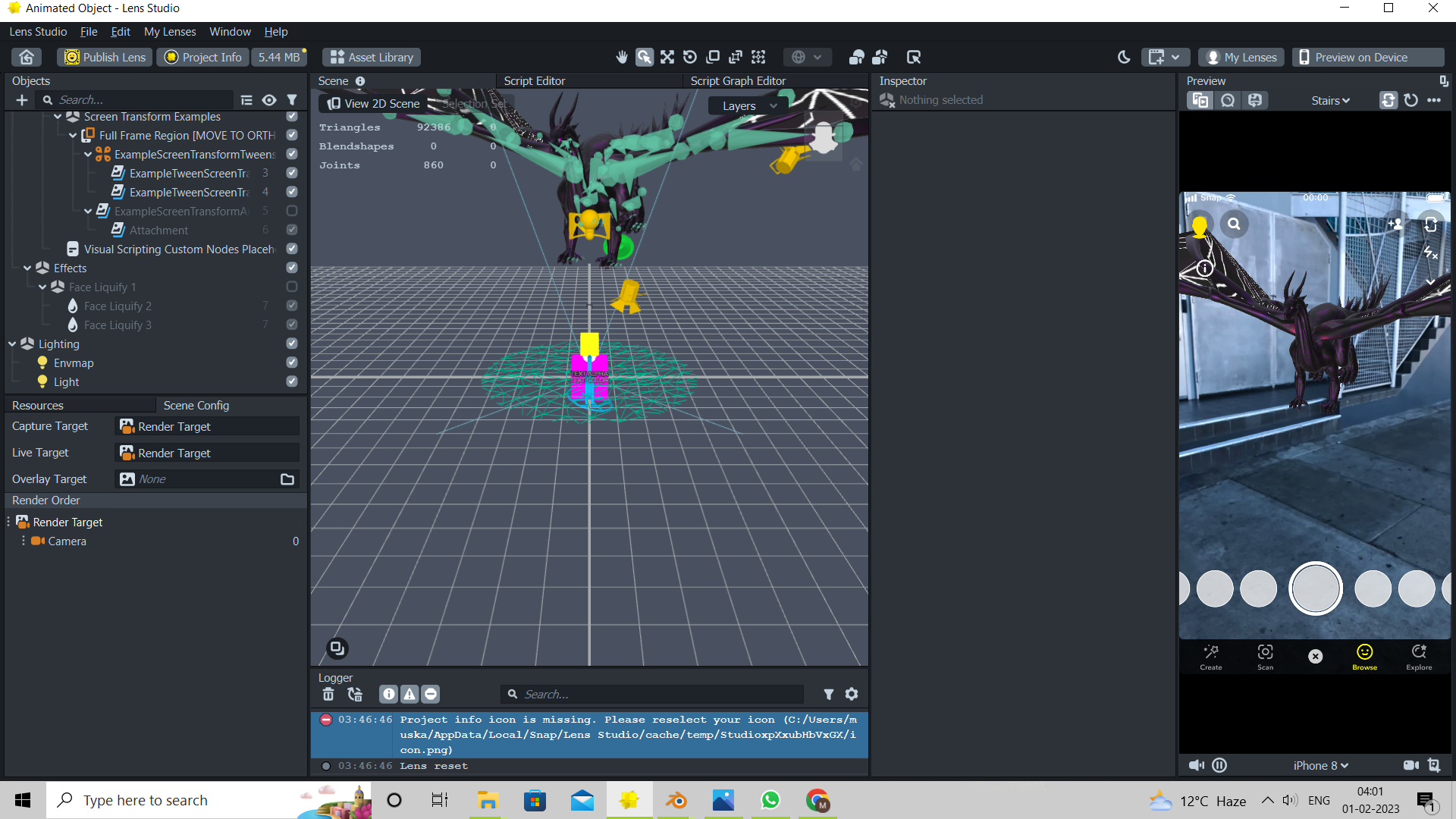Image resolution: width=1456 pixels, height=819 pixels.
Task: Click the add object plus icon
Action: point(22,100)
